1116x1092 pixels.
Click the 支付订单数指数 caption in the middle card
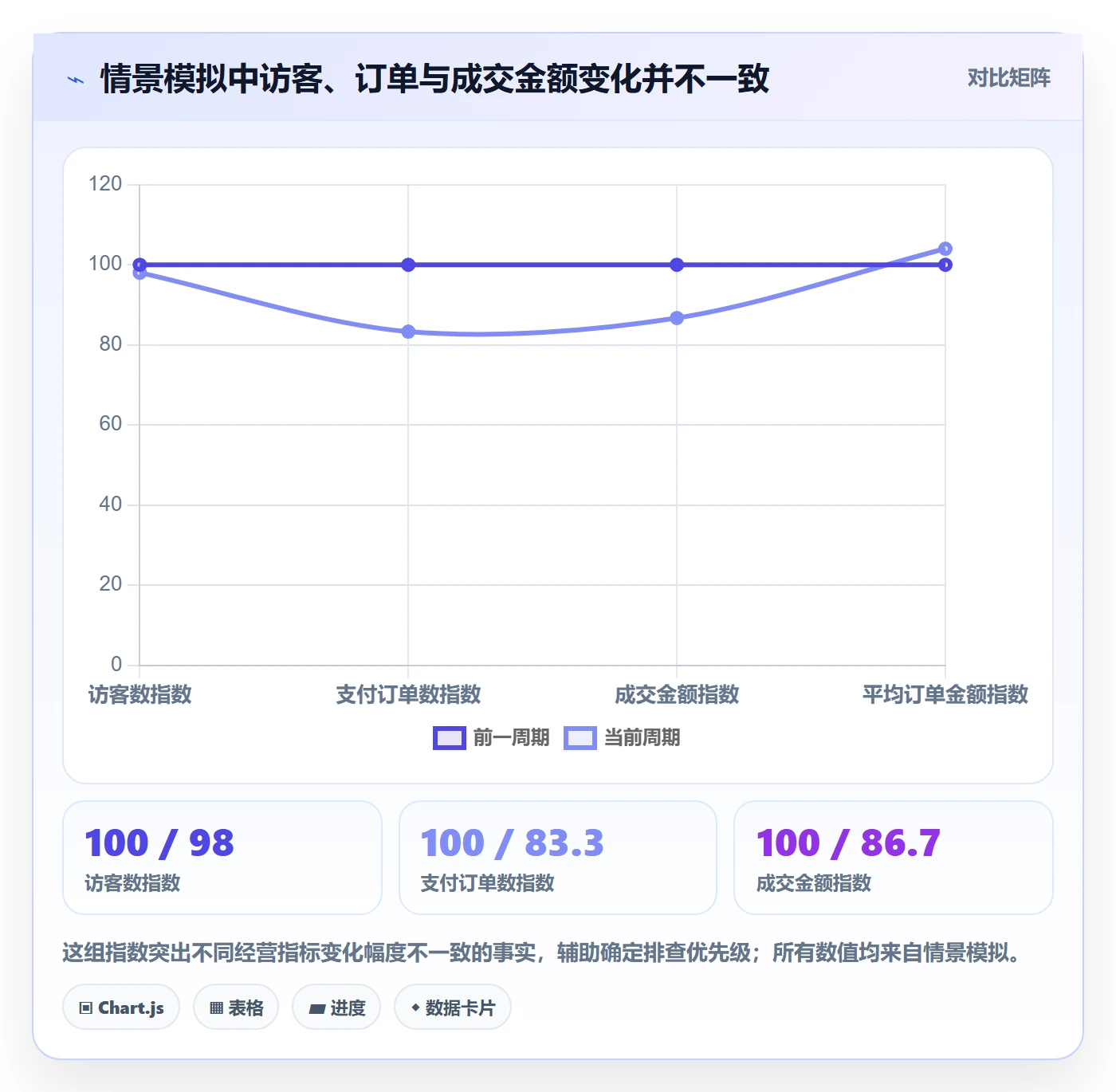[487, 883]
